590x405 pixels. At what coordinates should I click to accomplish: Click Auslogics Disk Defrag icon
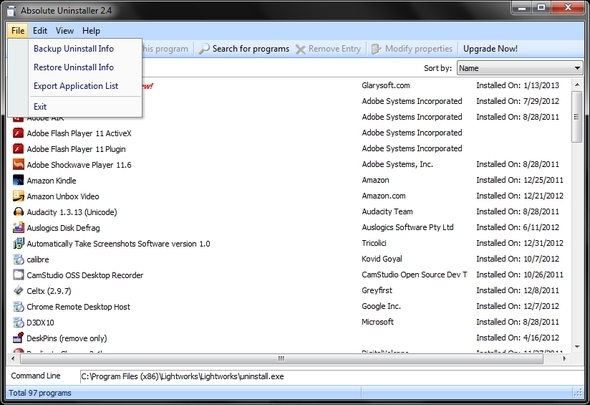click(x=18, y=228)
